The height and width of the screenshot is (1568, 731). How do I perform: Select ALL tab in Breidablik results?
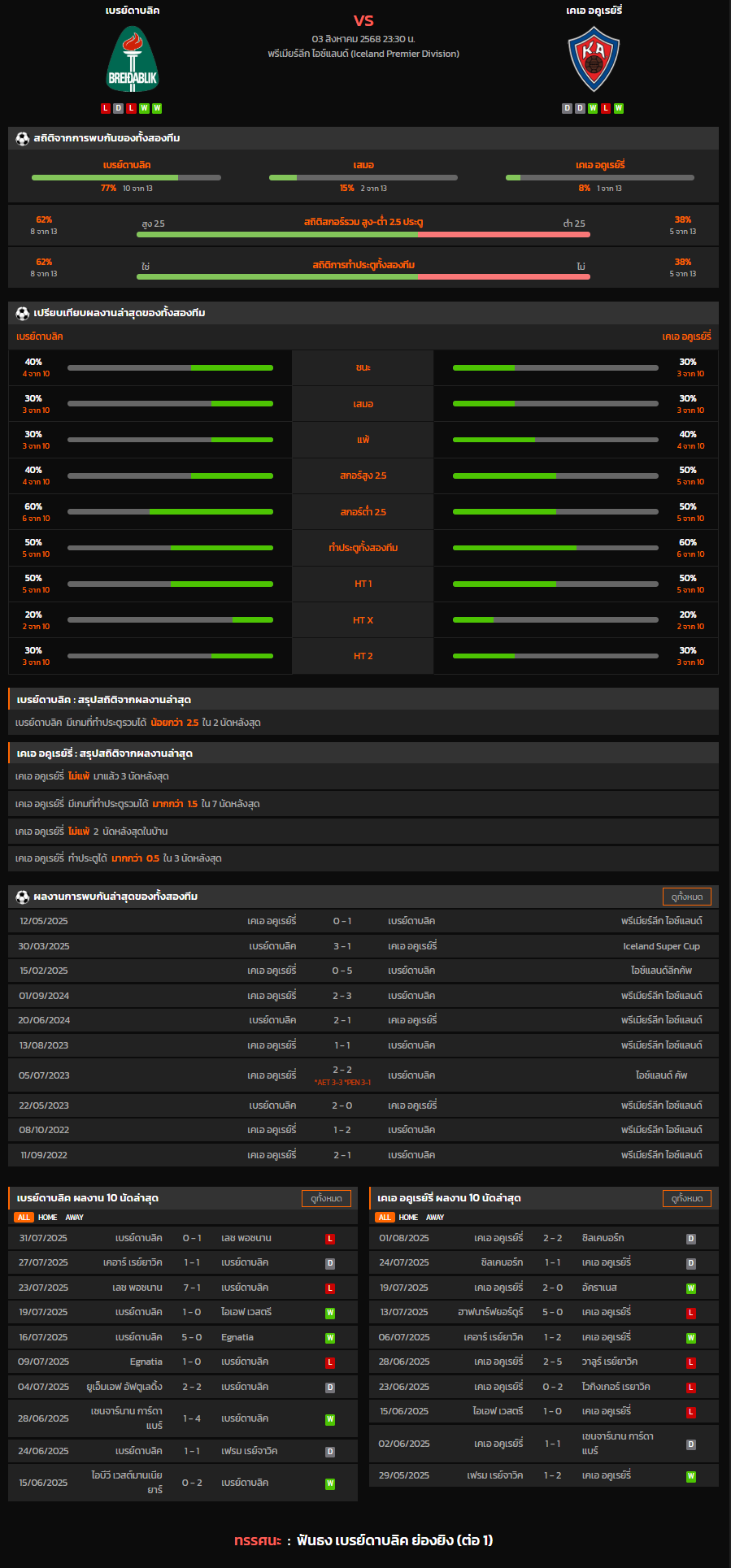point(24,1218)
